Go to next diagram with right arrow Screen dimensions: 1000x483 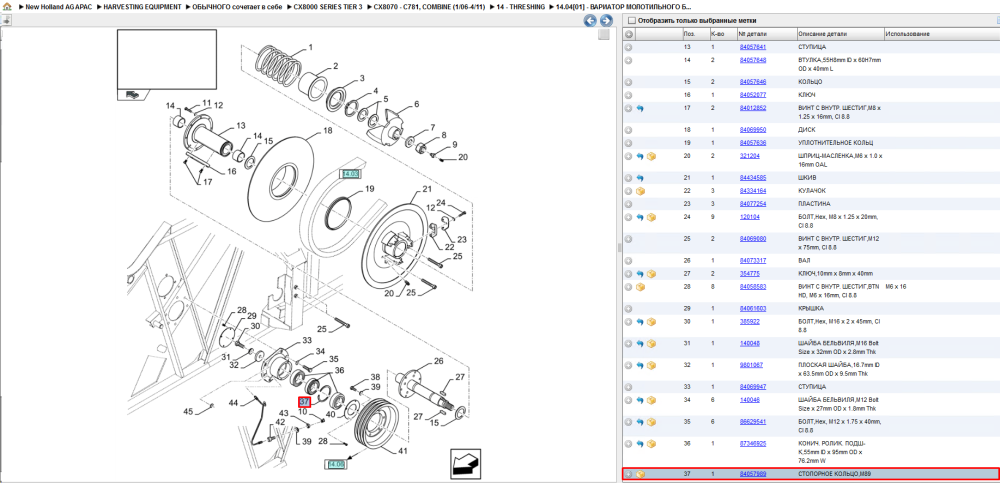click(606, 20)
